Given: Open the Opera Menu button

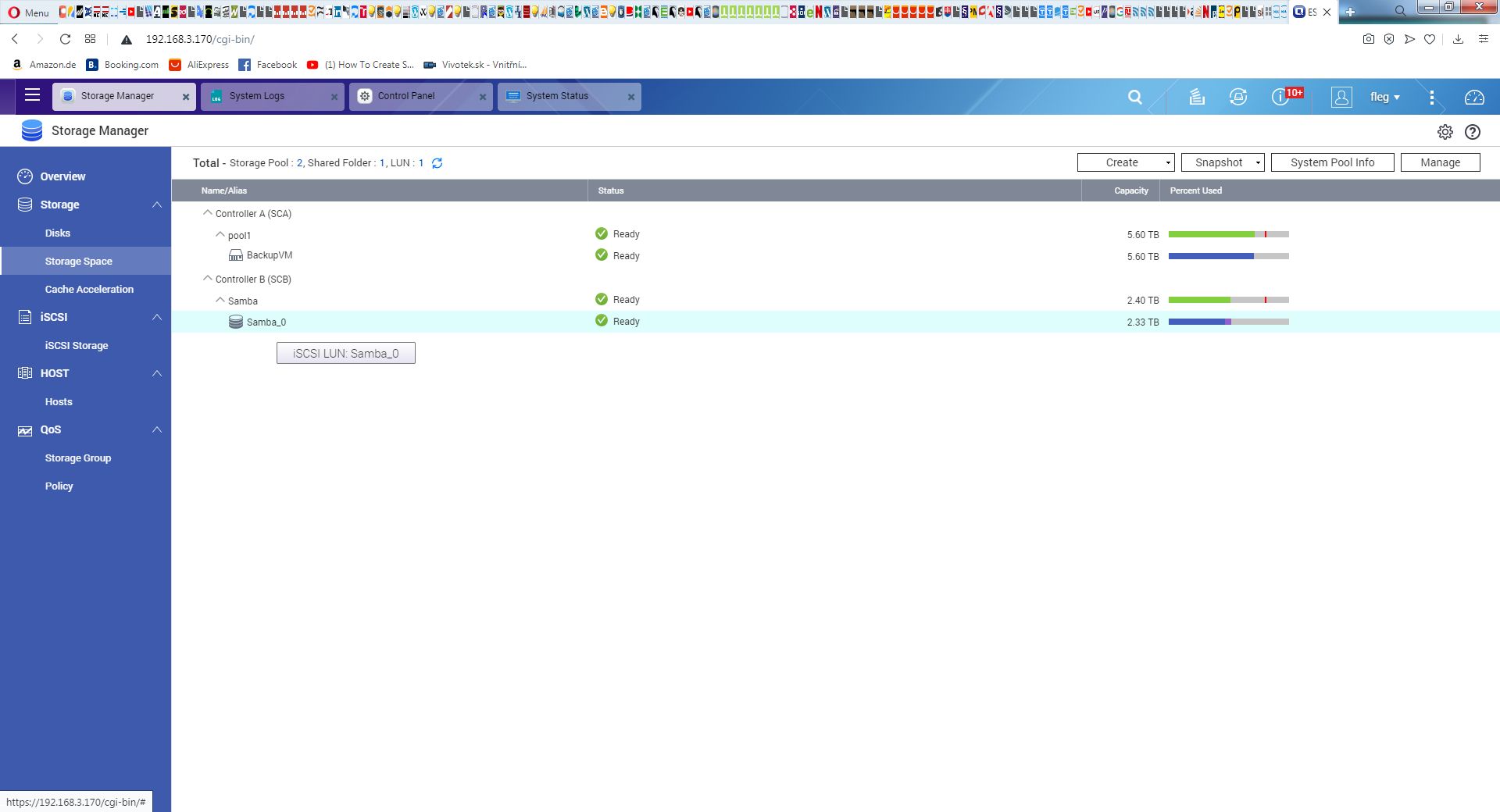Looking at the screenshot, I should point(28,12).
